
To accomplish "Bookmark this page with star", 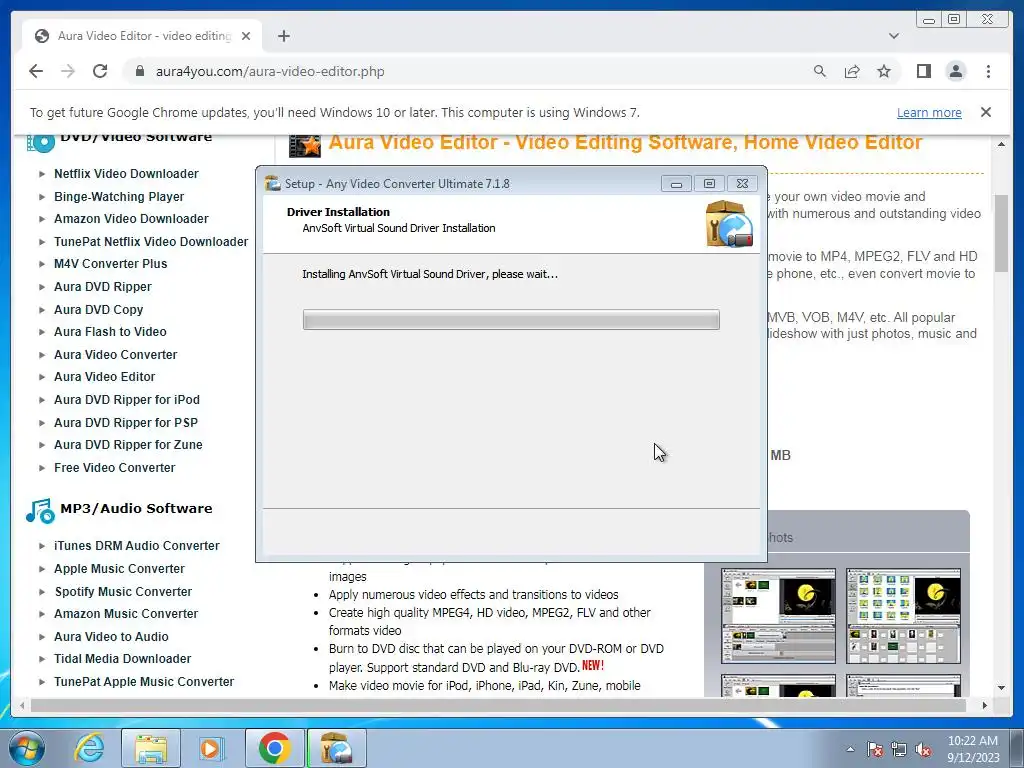I will point(884,71).
